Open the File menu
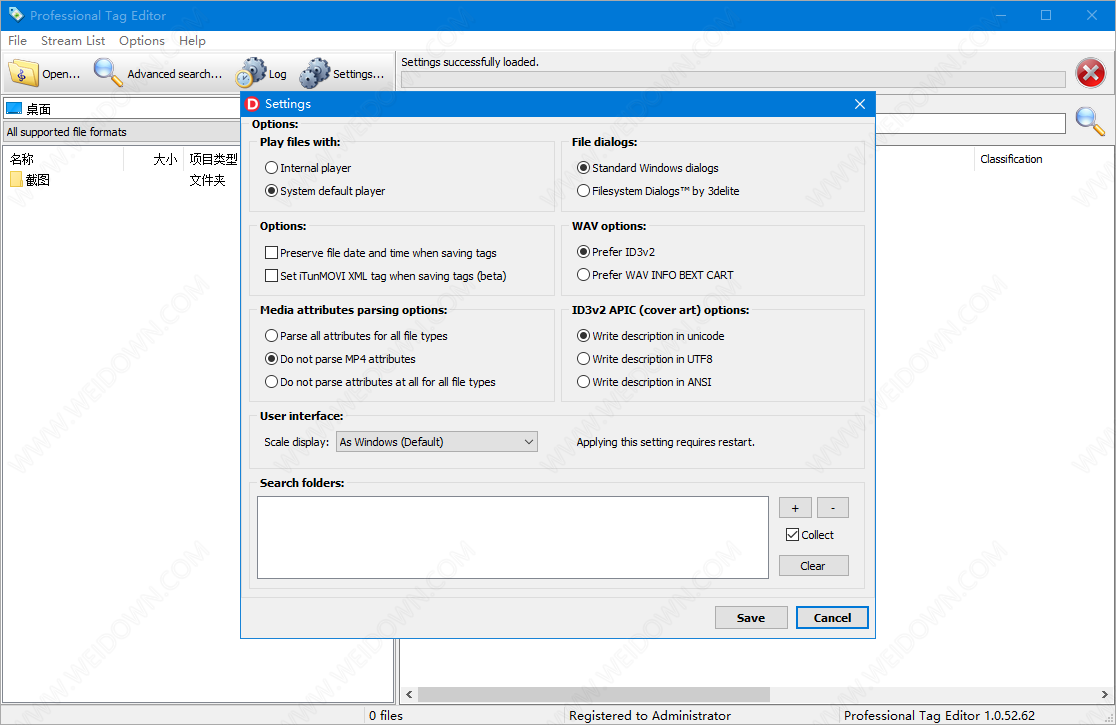This screenshot has height=725, width=1116. click(x=17, y=41)
